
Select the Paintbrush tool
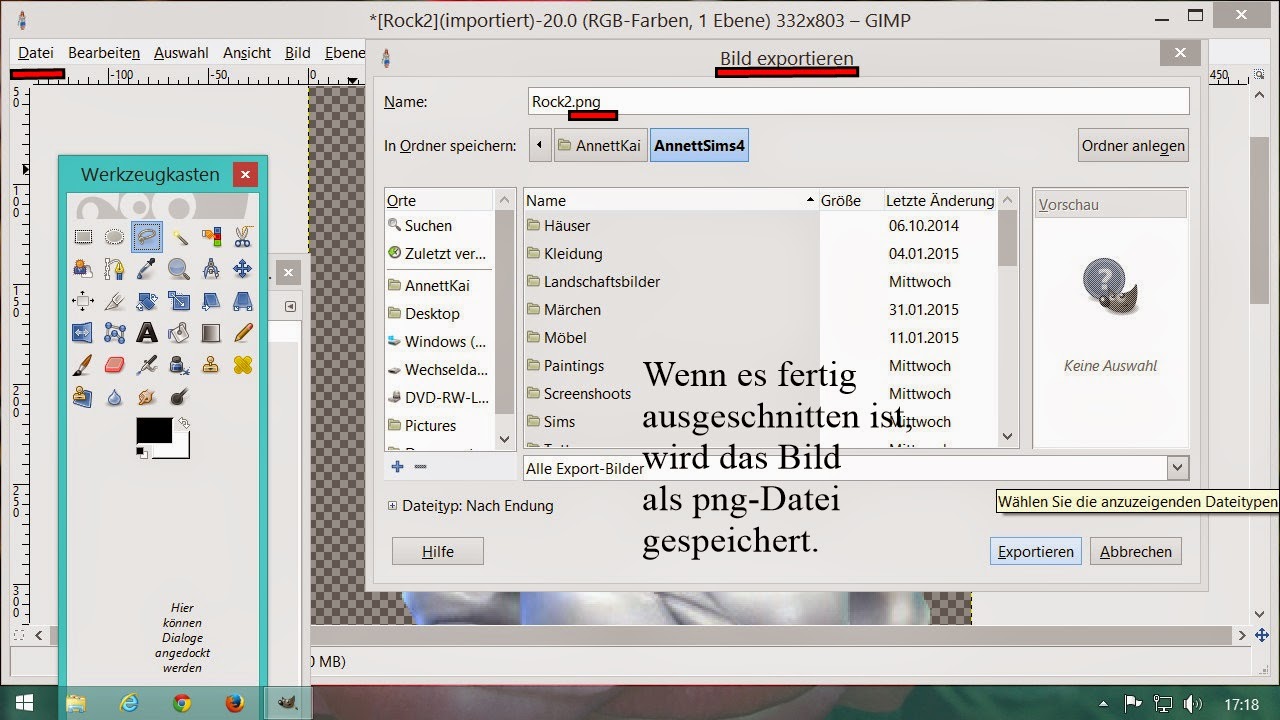point(83,365)
